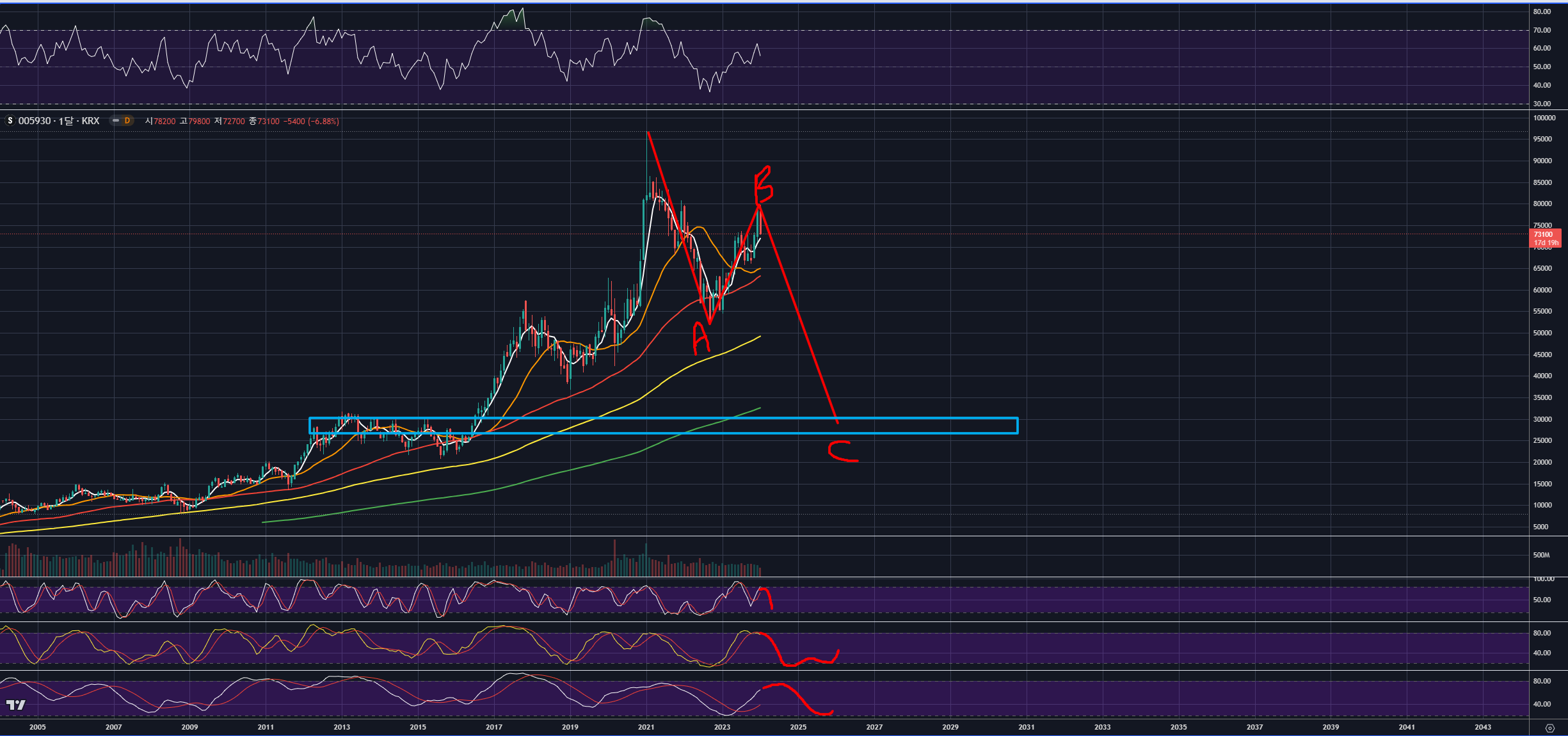1568x736 pixels.
Task: Click the 70.00 level on RSI scale
Action: [x=1542, y=30]
